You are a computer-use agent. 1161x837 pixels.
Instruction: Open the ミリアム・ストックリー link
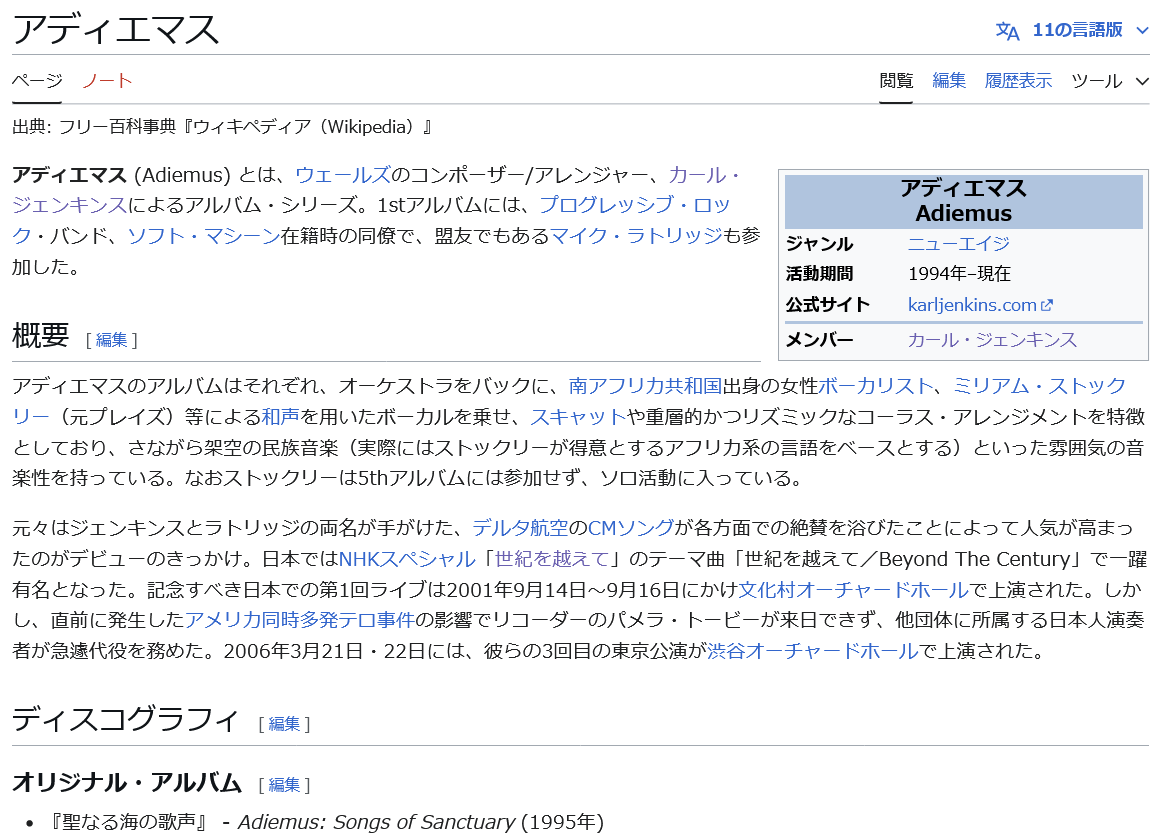coord(1039,385)
